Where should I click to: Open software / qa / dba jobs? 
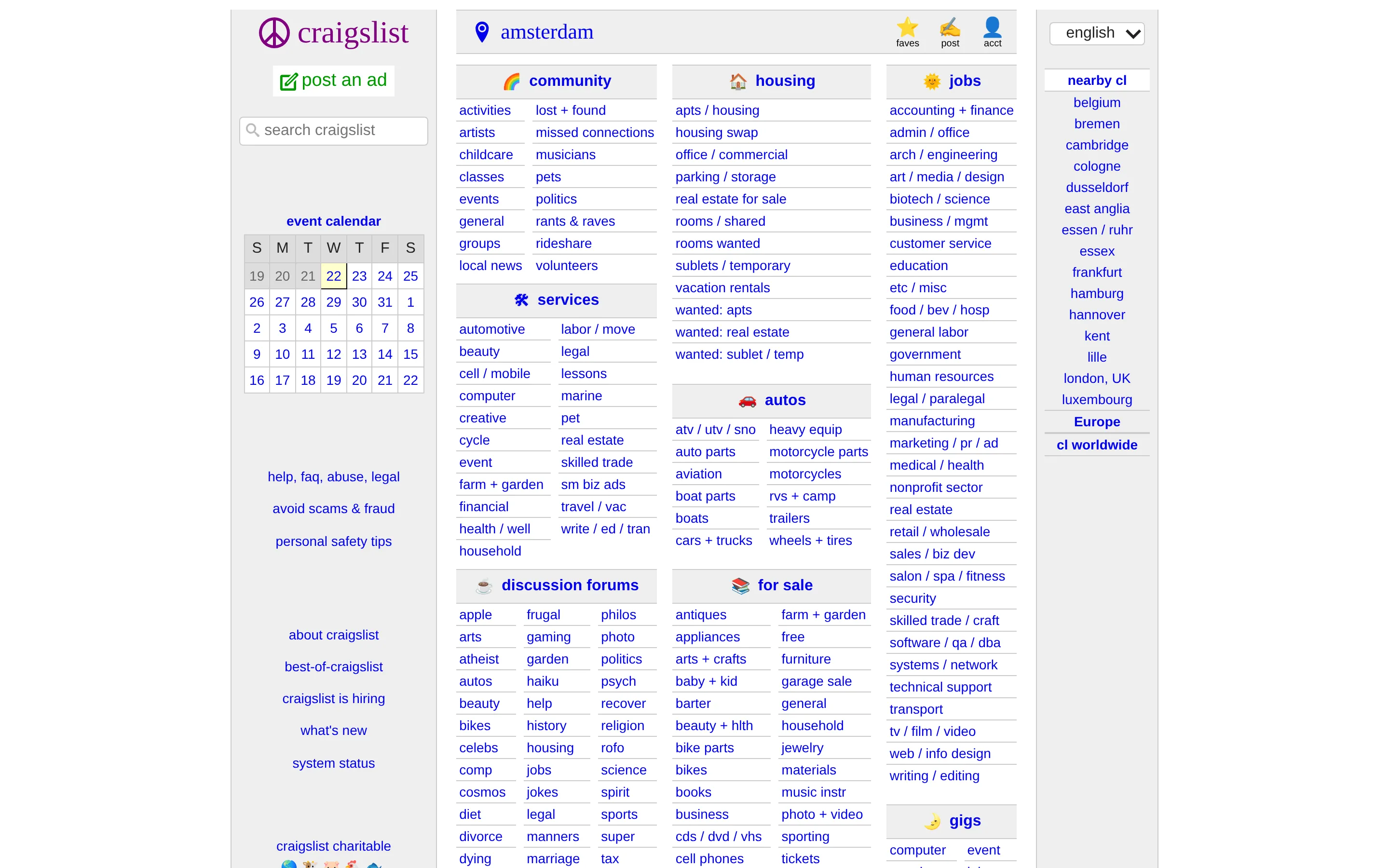(x=945, y=643)
